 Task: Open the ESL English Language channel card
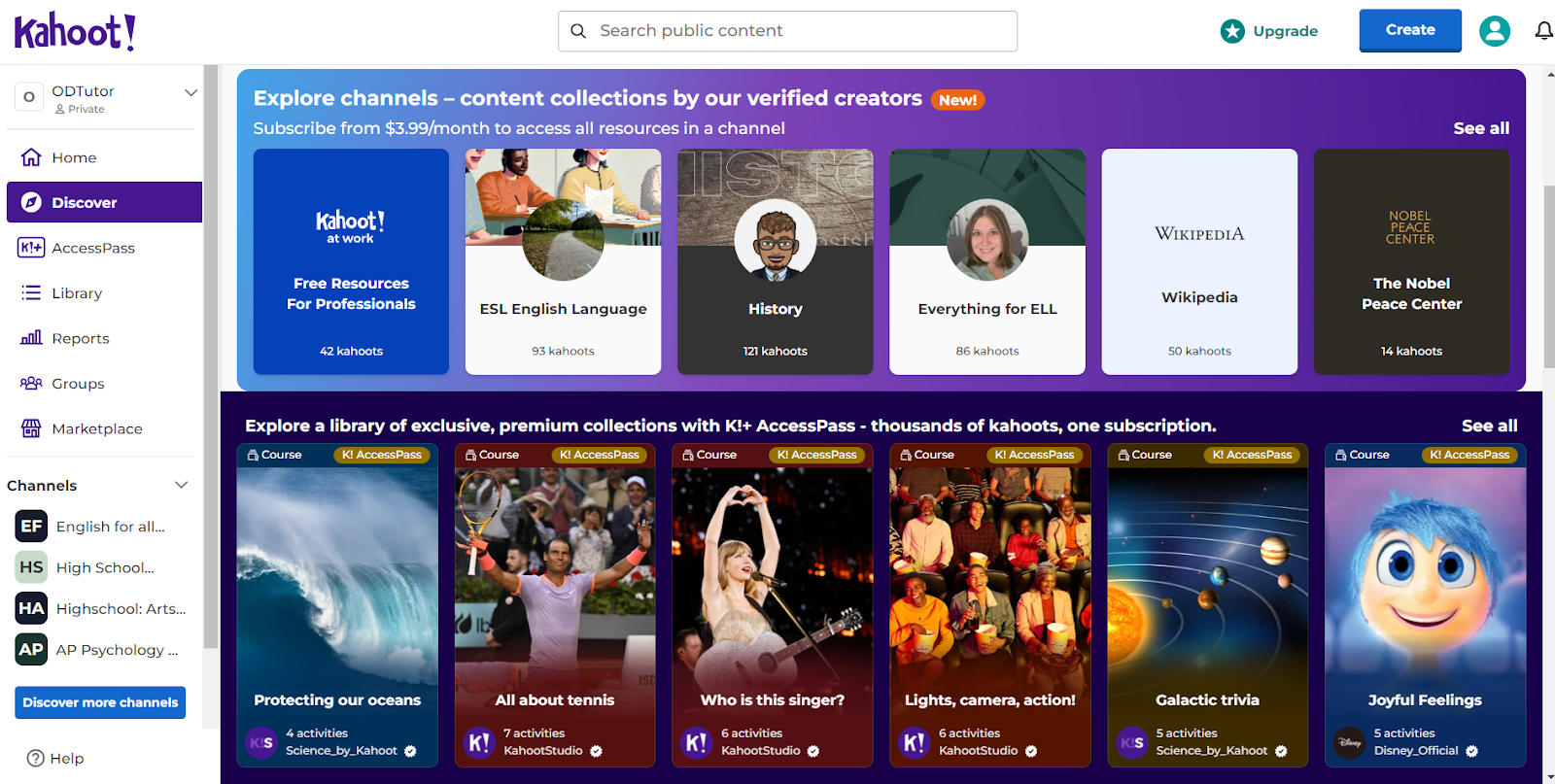[563, 261]
